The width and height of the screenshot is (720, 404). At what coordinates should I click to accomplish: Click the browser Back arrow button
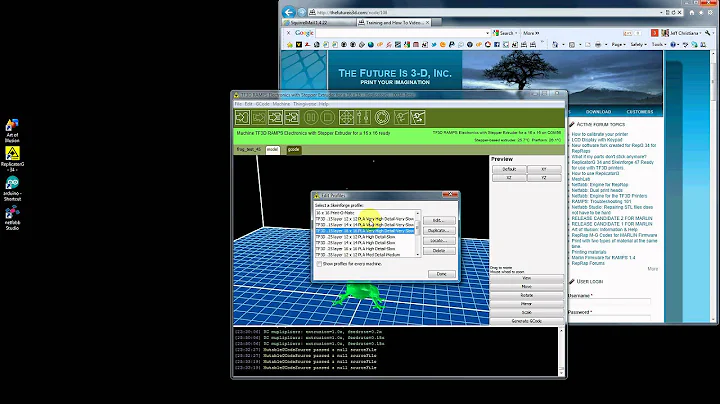click(x=288, y=12)
